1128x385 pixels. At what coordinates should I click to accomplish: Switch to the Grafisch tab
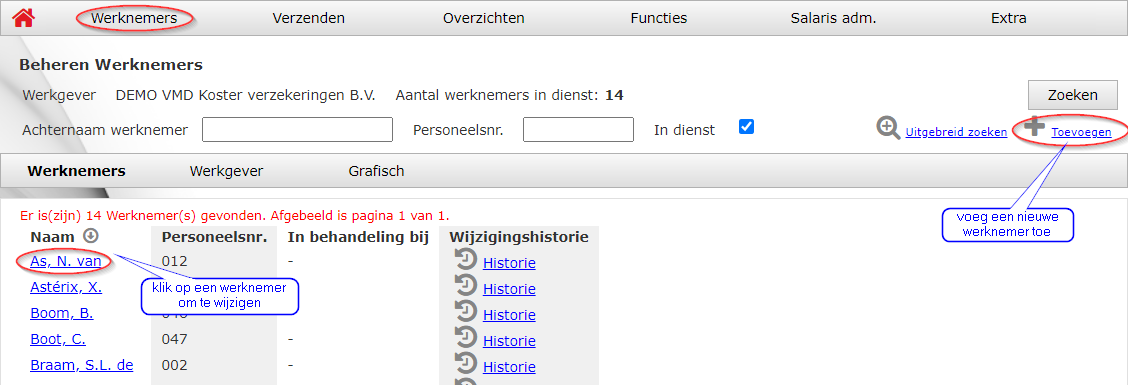[376, 171]
